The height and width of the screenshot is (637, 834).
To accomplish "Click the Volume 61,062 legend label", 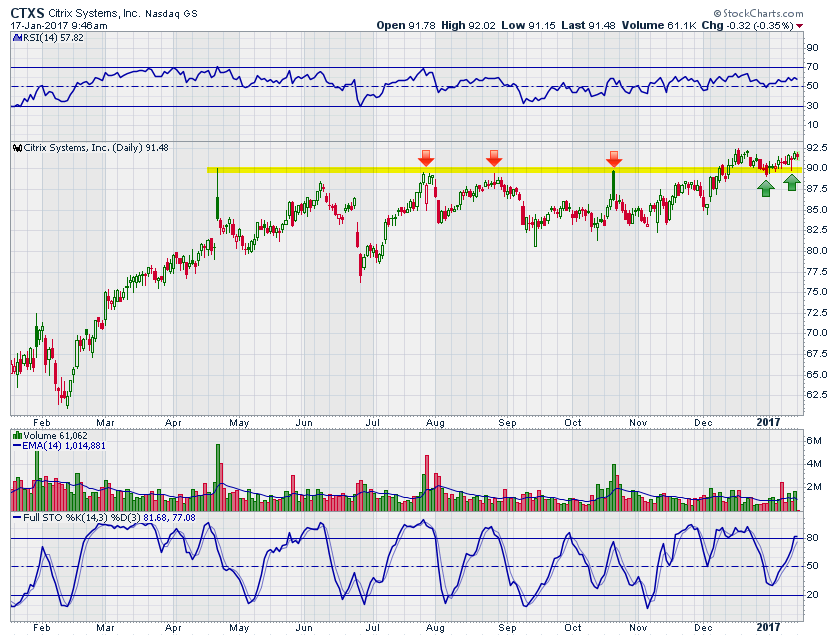I will coord(55,435).
